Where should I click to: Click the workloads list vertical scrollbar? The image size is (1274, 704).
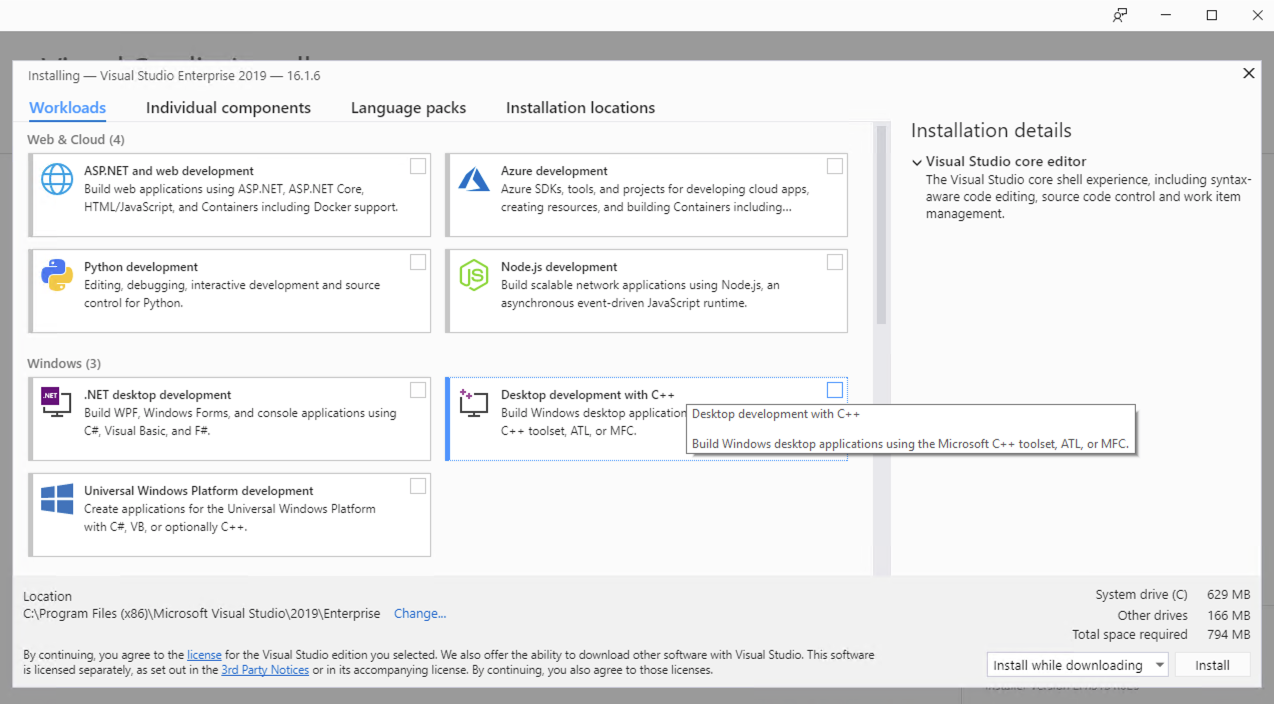click(881, 225)
